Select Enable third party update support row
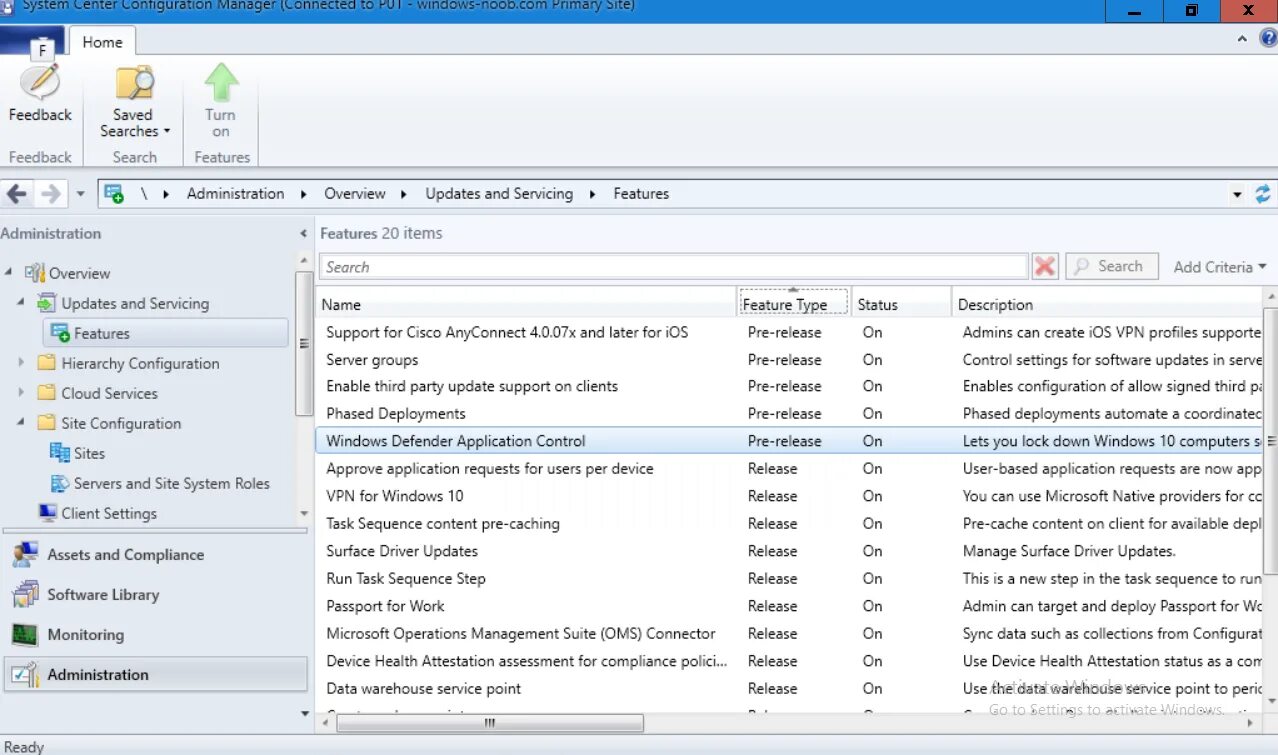 pyautogui.click(x=790, y=386)
